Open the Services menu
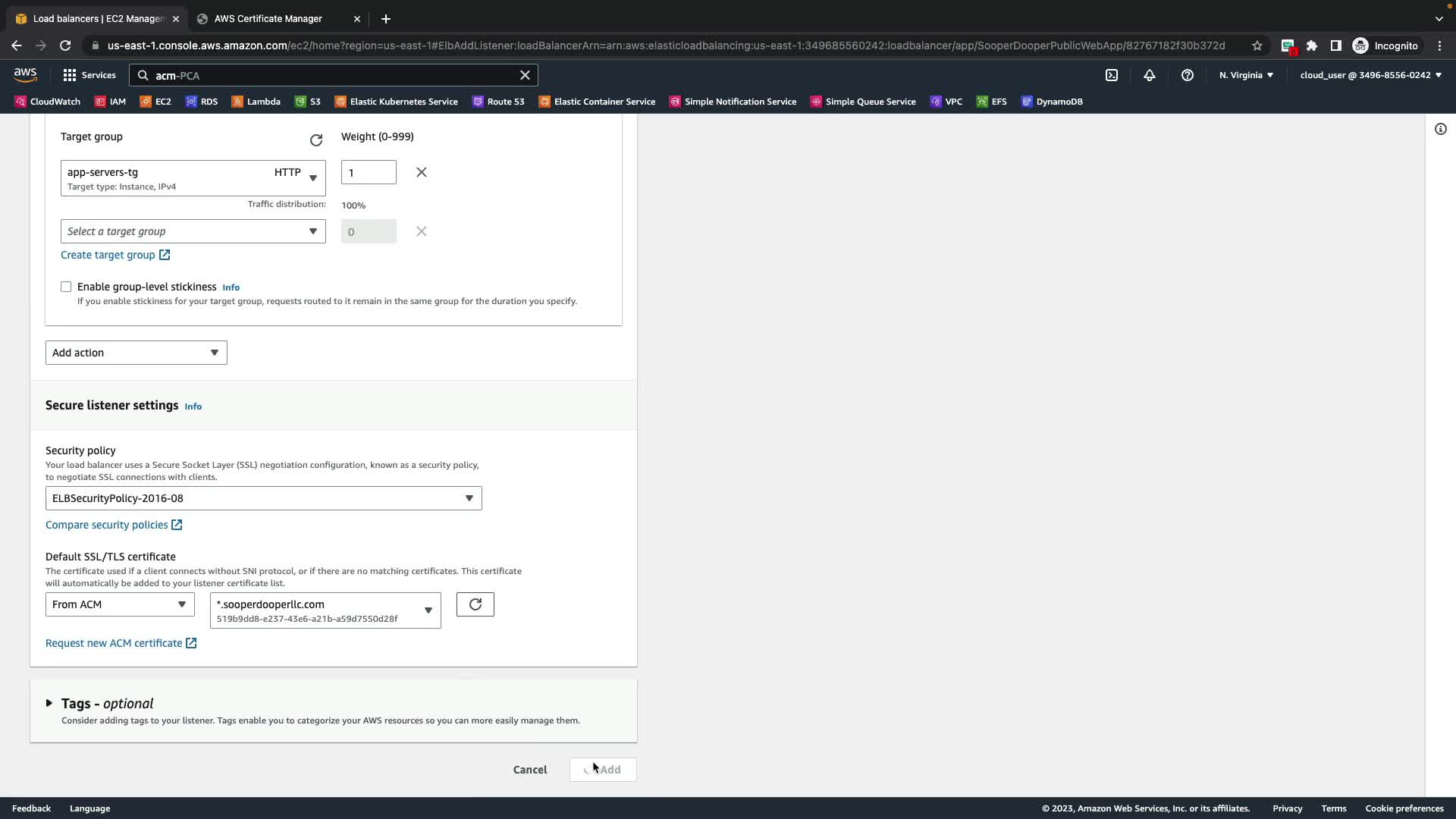The image size is (1456, 819). tap(89, 75)
